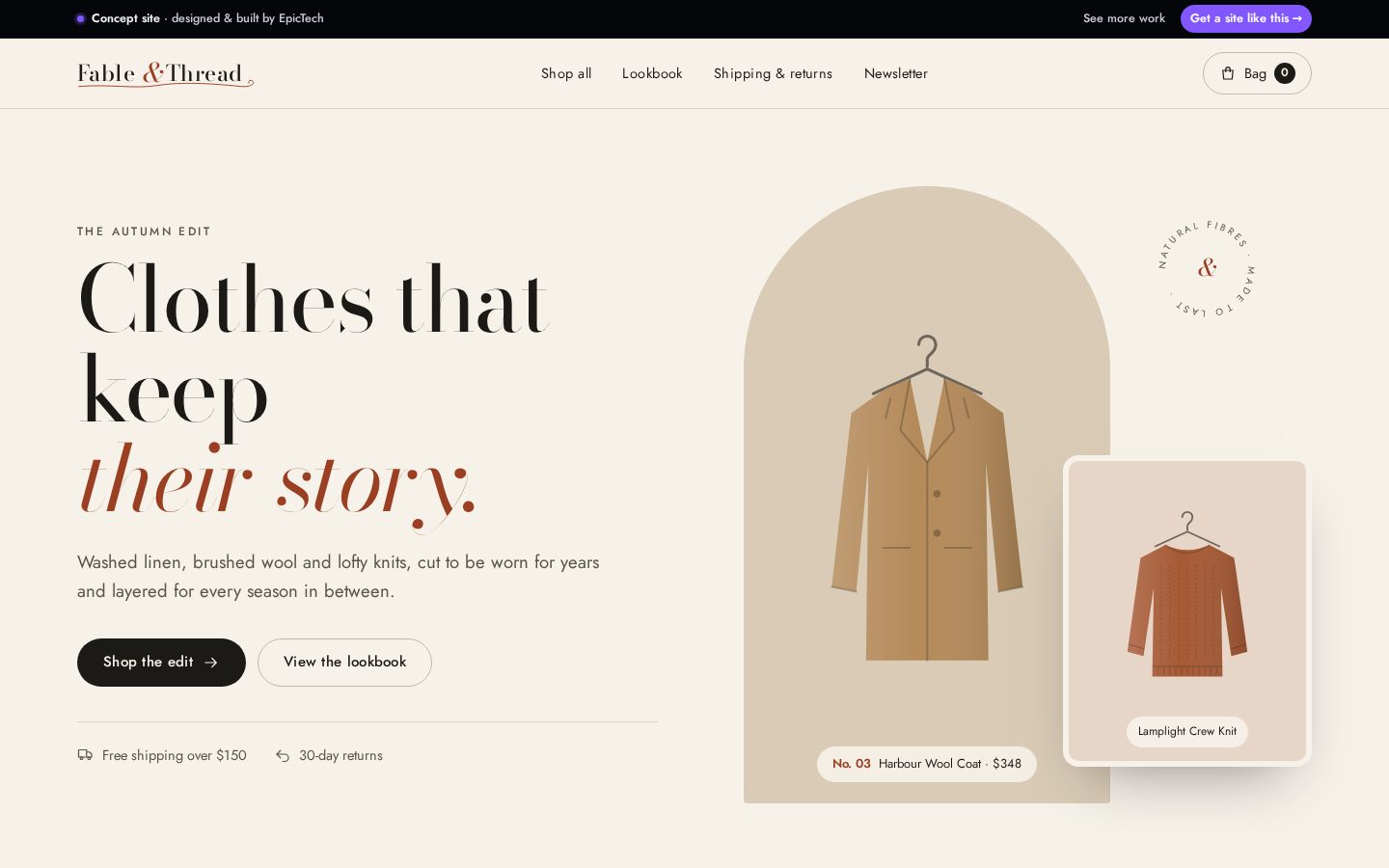
Task: Follow the See more work link
Action: (x=1124, y=18)
